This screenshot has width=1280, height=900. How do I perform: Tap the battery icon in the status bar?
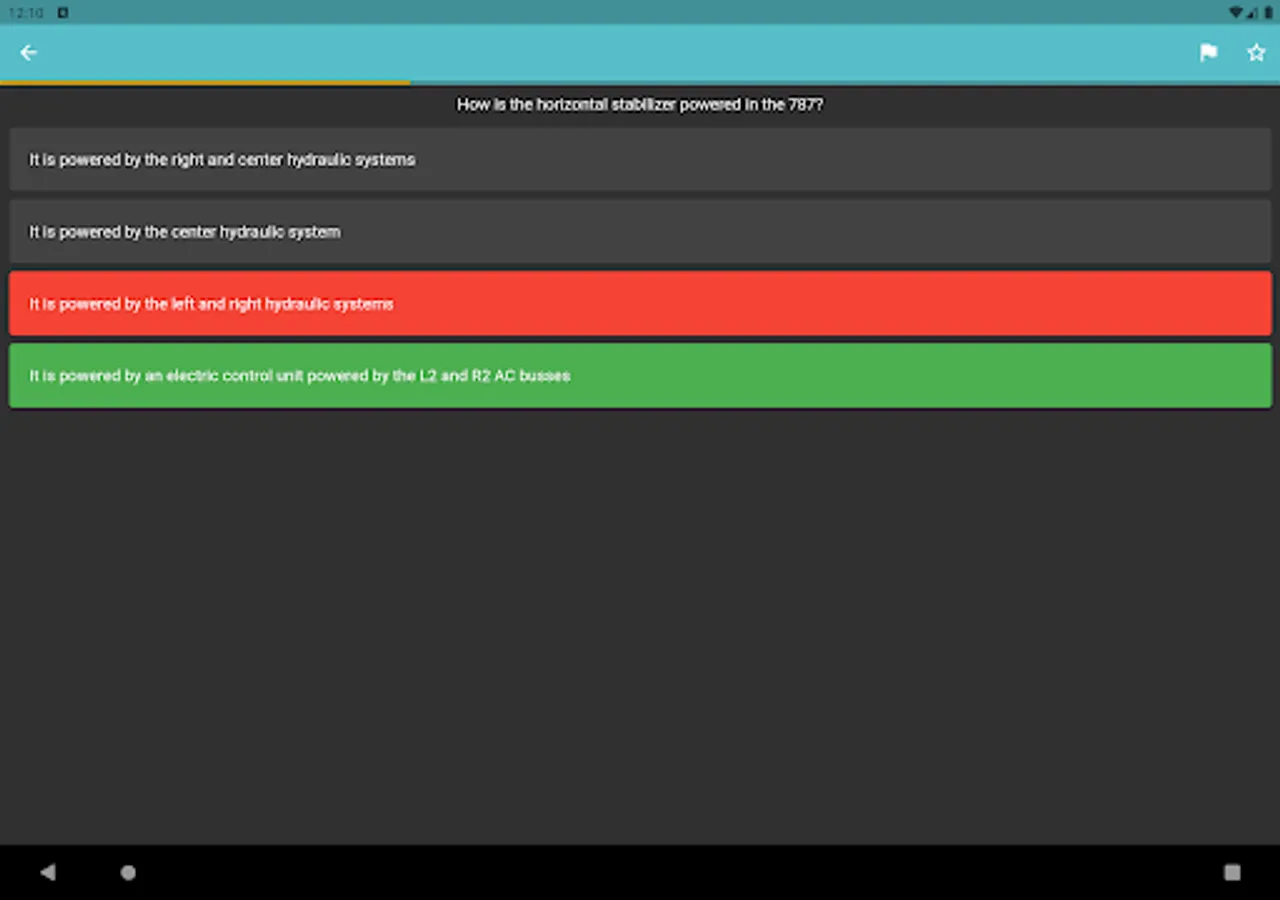point(1268,13)
